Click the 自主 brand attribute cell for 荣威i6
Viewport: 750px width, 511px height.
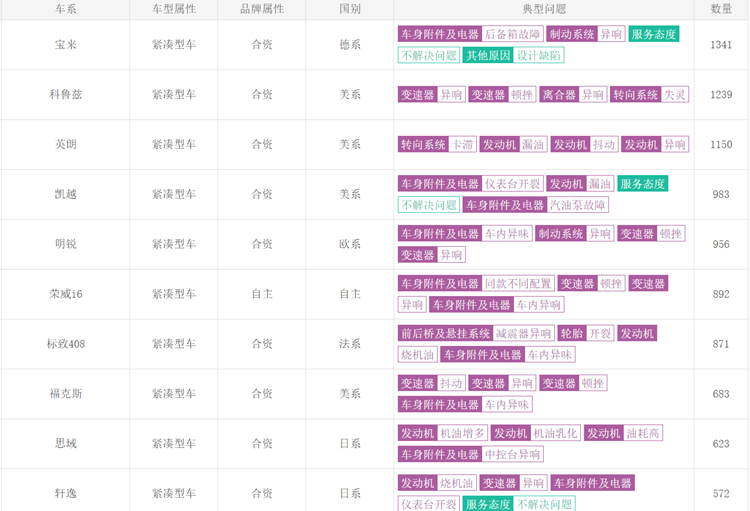tap(262, 294)
